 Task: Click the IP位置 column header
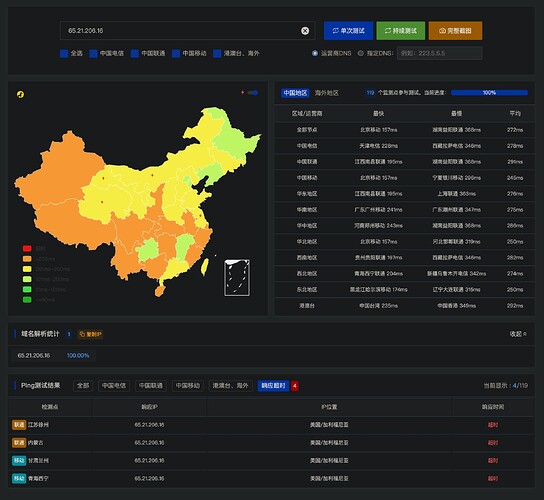[x=329, y=407]
